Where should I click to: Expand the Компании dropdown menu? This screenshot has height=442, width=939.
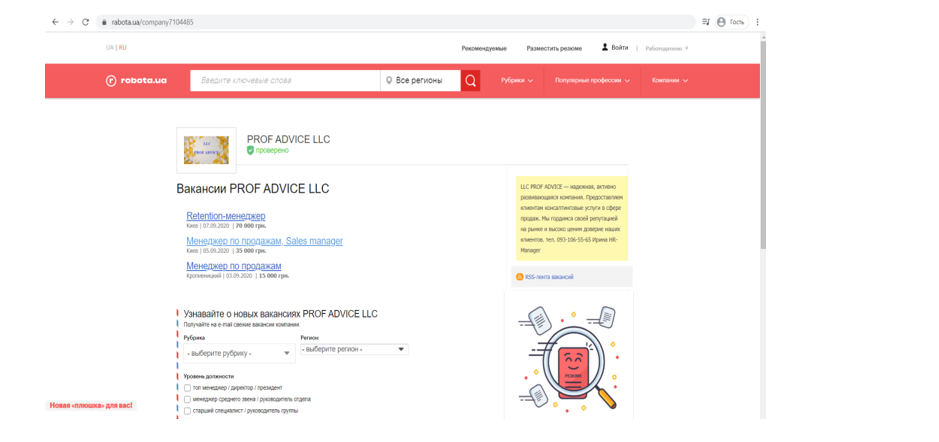point(670,80)
